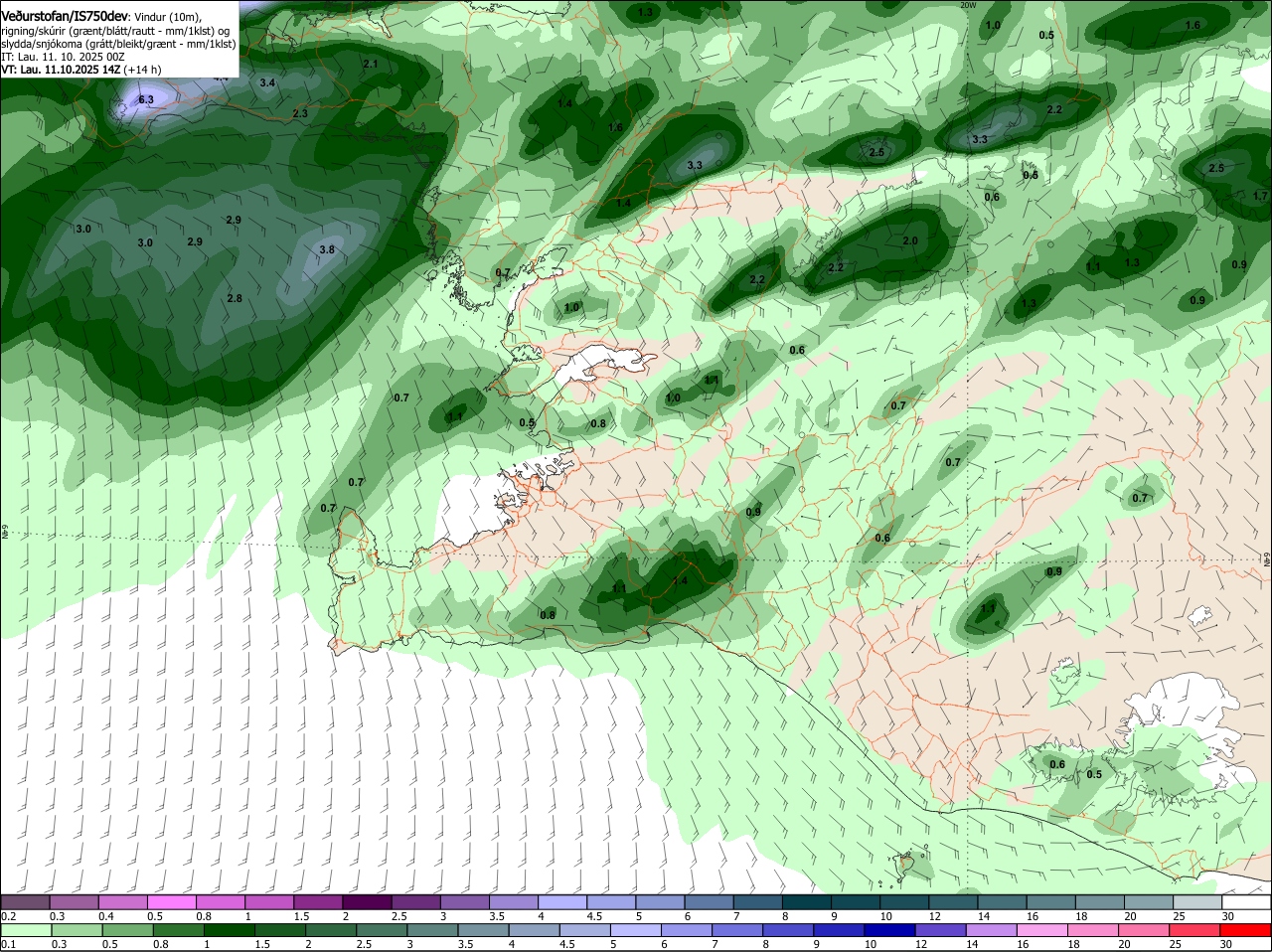The width and height of the screenshot is (1272, 952).
Task: Select bottom legend swatch between 0.3 and 0.5
Action: (75, 930)
